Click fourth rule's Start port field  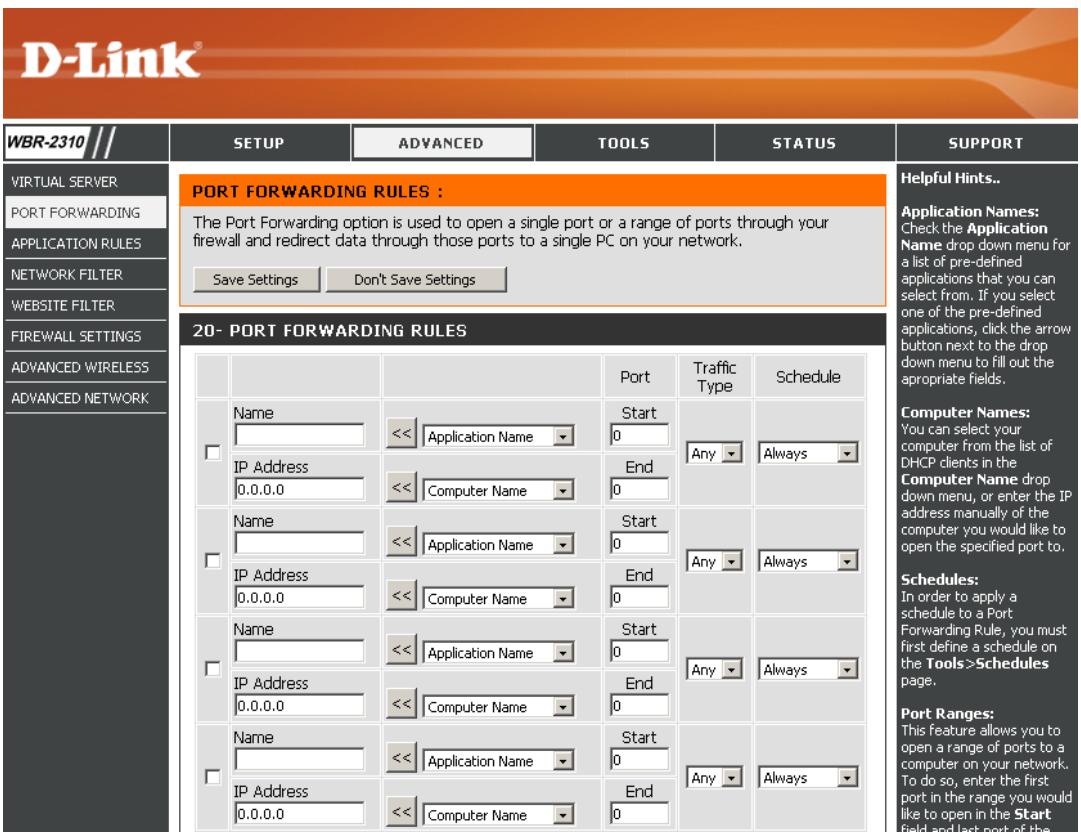(x=639, y=760)
